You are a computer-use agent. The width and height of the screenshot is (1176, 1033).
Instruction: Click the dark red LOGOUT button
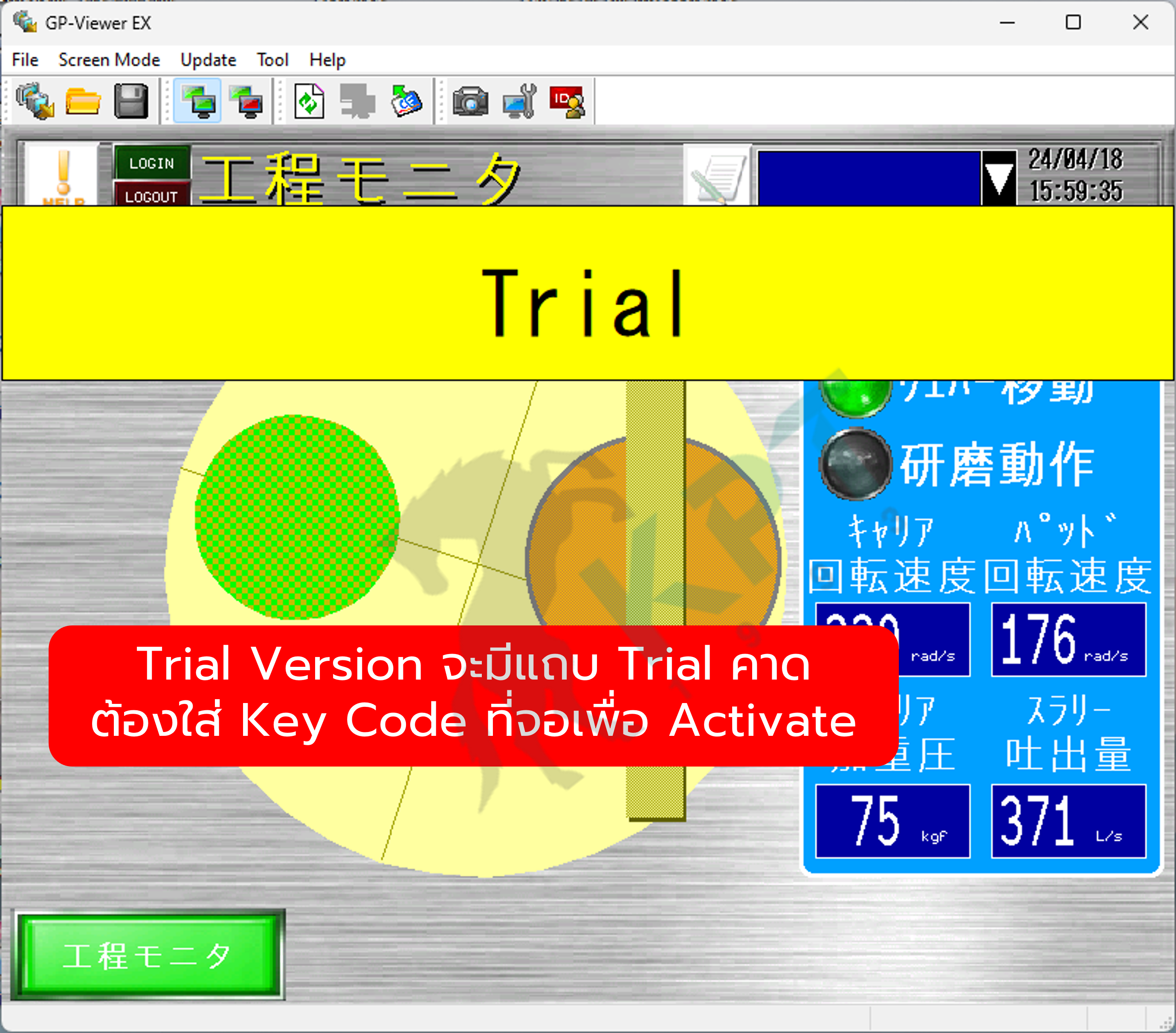[x=151, y=194]
